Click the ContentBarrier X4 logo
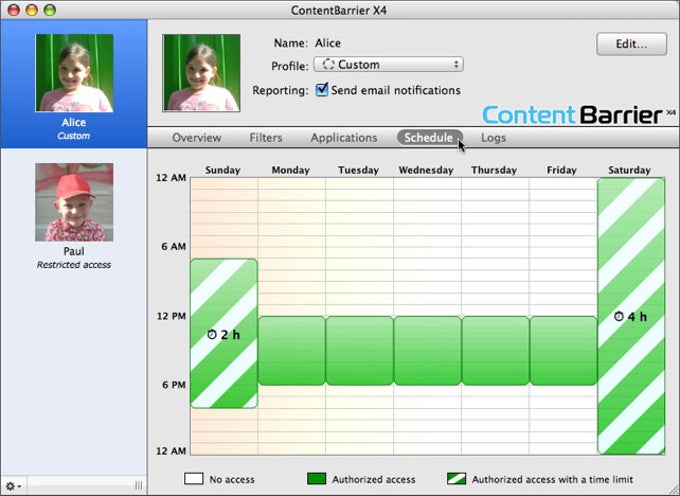The height and width of the screenshot is (496, 680). point(579,114)
